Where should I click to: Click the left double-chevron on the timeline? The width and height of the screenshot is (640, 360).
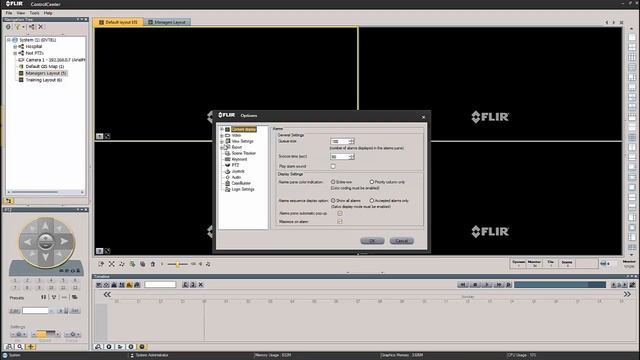tap(107, 295)
